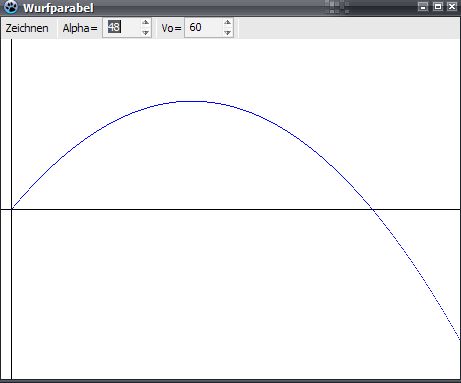The width and height of the screenshot is (461, 383).
Task: Click the Alpha= label
Action: [80, 28]
